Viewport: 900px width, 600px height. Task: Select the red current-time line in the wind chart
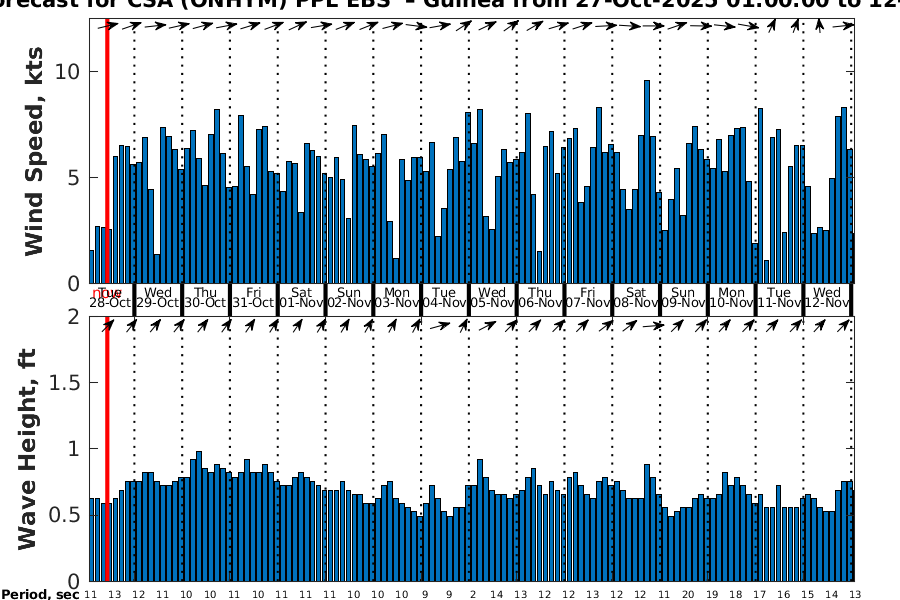pyautogui.click(x=107, y=150)
